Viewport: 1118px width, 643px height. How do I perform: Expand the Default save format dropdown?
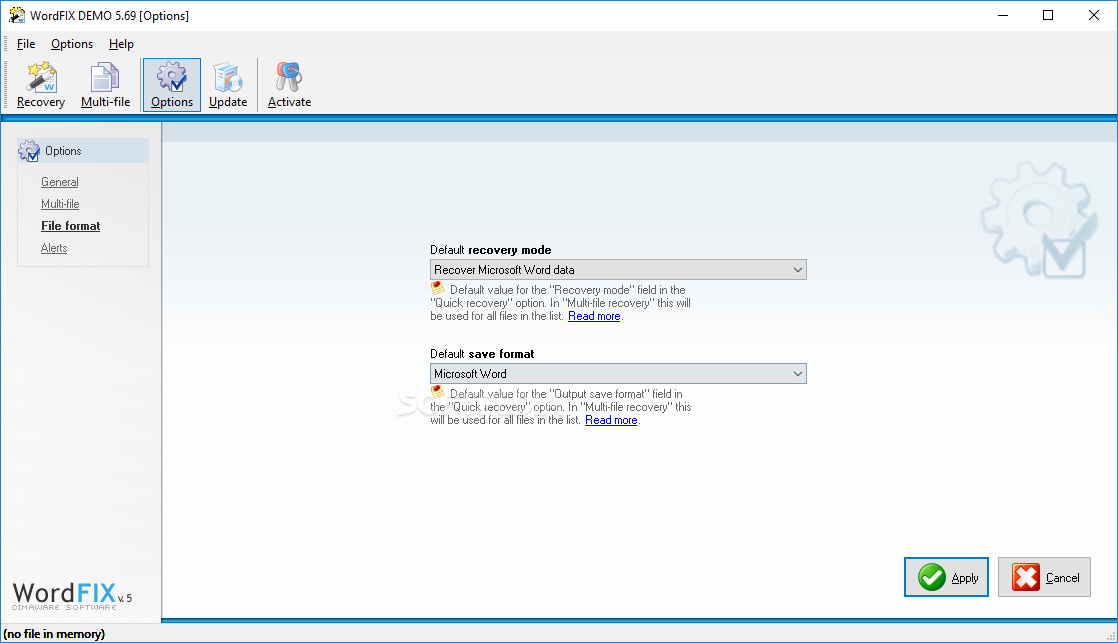pos(618,374)
